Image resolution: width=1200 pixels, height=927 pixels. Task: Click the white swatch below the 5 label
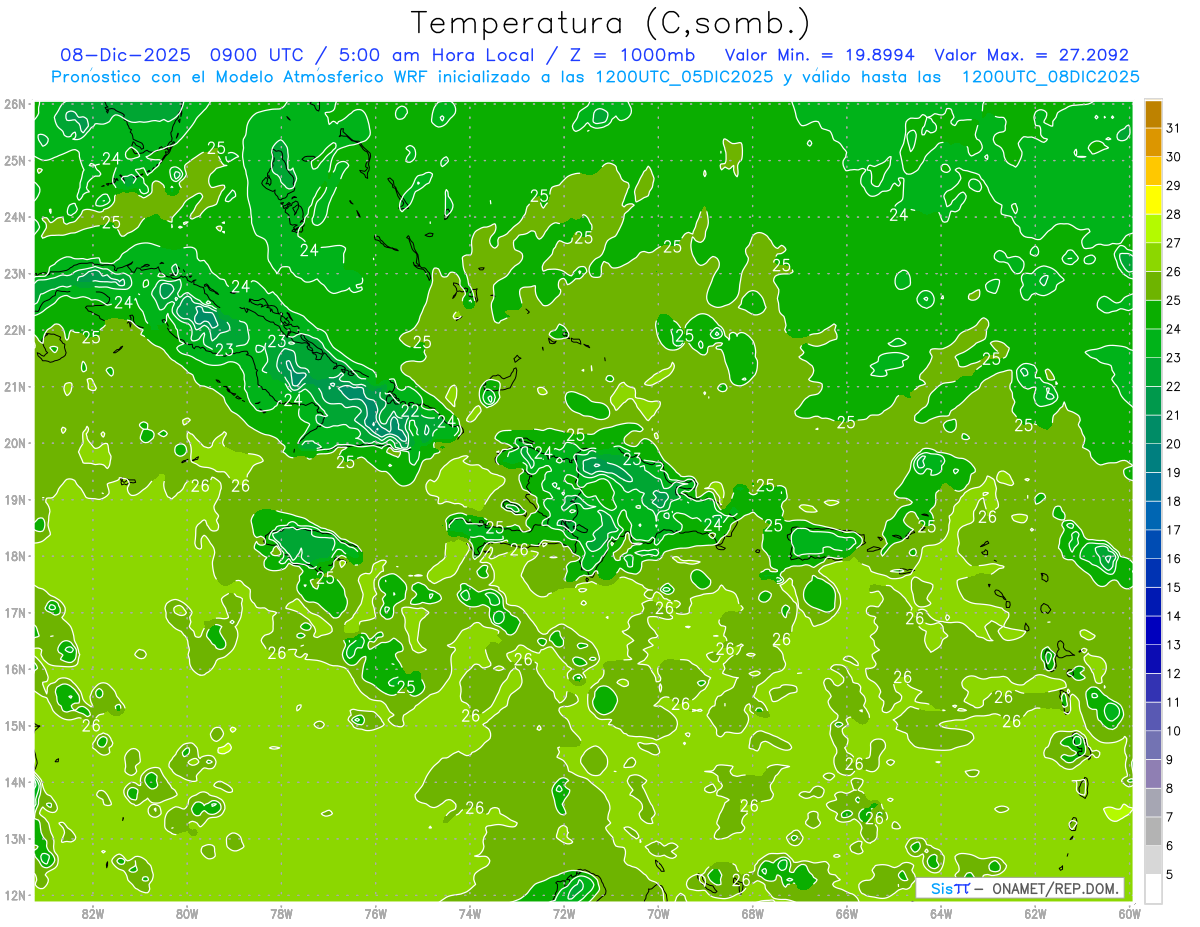[x=1153, y=888]
